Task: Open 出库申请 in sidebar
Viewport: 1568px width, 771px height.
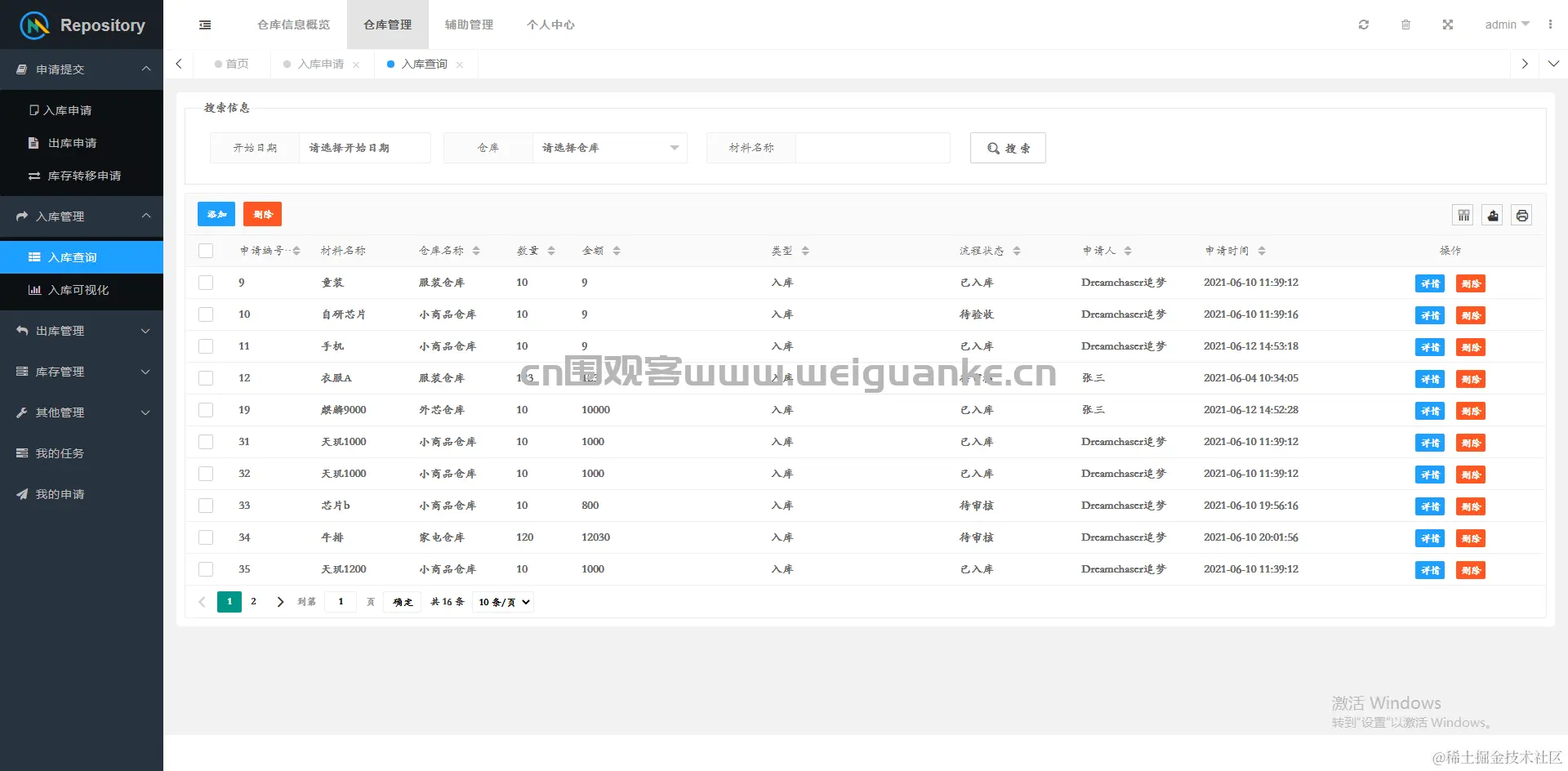Action: (x=82, y=143)
